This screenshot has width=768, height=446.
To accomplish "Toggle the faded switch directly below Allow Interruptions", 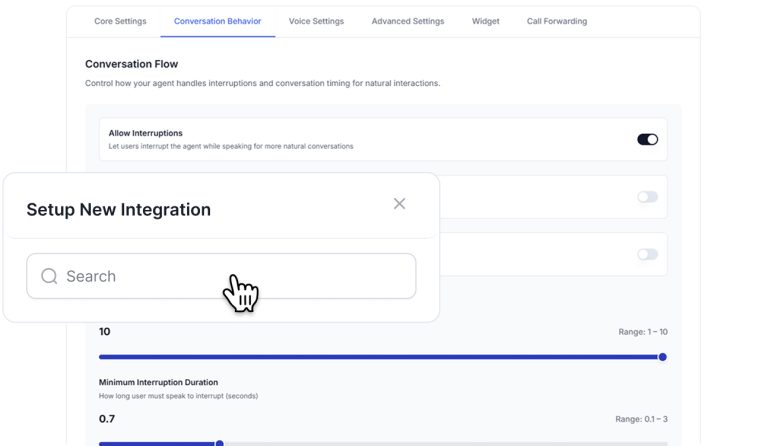I will [647, 197].
